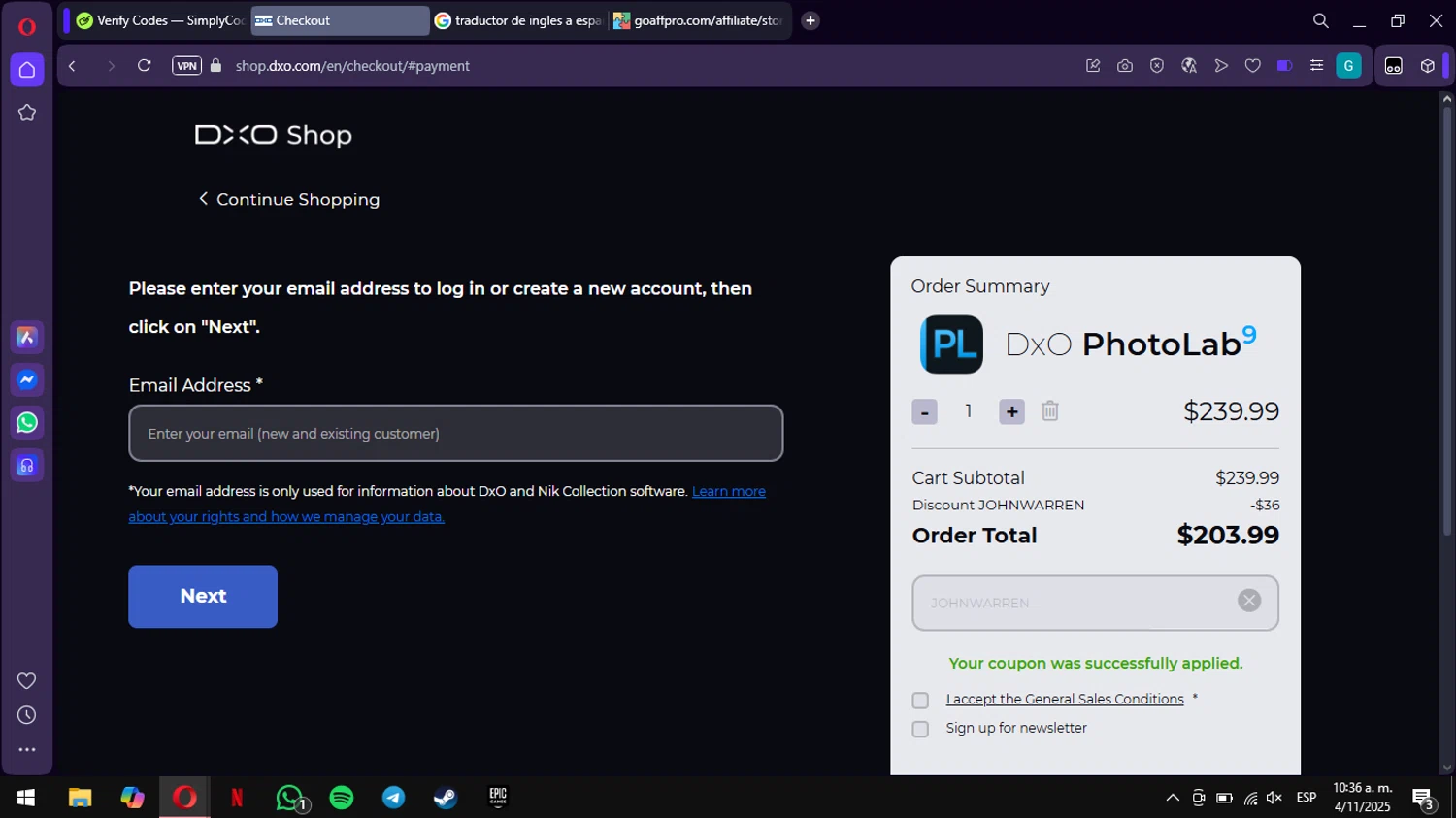Switch to traductor de ingles tab
1456x818 pixels.
[518, 20]
